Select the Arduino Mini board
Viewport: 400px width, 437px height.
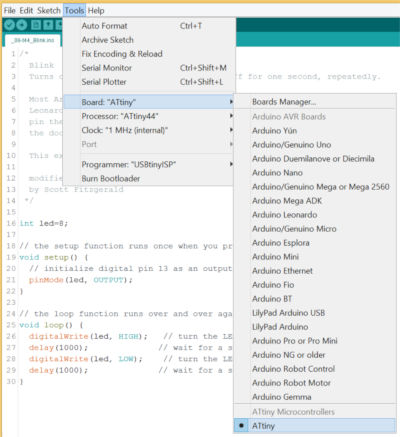click(315, 257)
